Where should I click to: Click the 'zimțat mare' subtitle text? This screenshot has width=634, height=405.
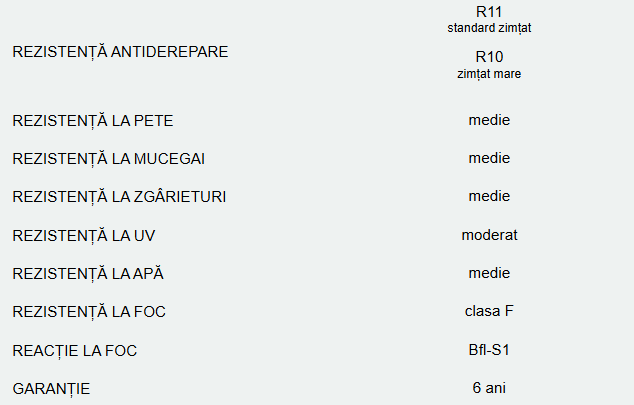point(489,73)
